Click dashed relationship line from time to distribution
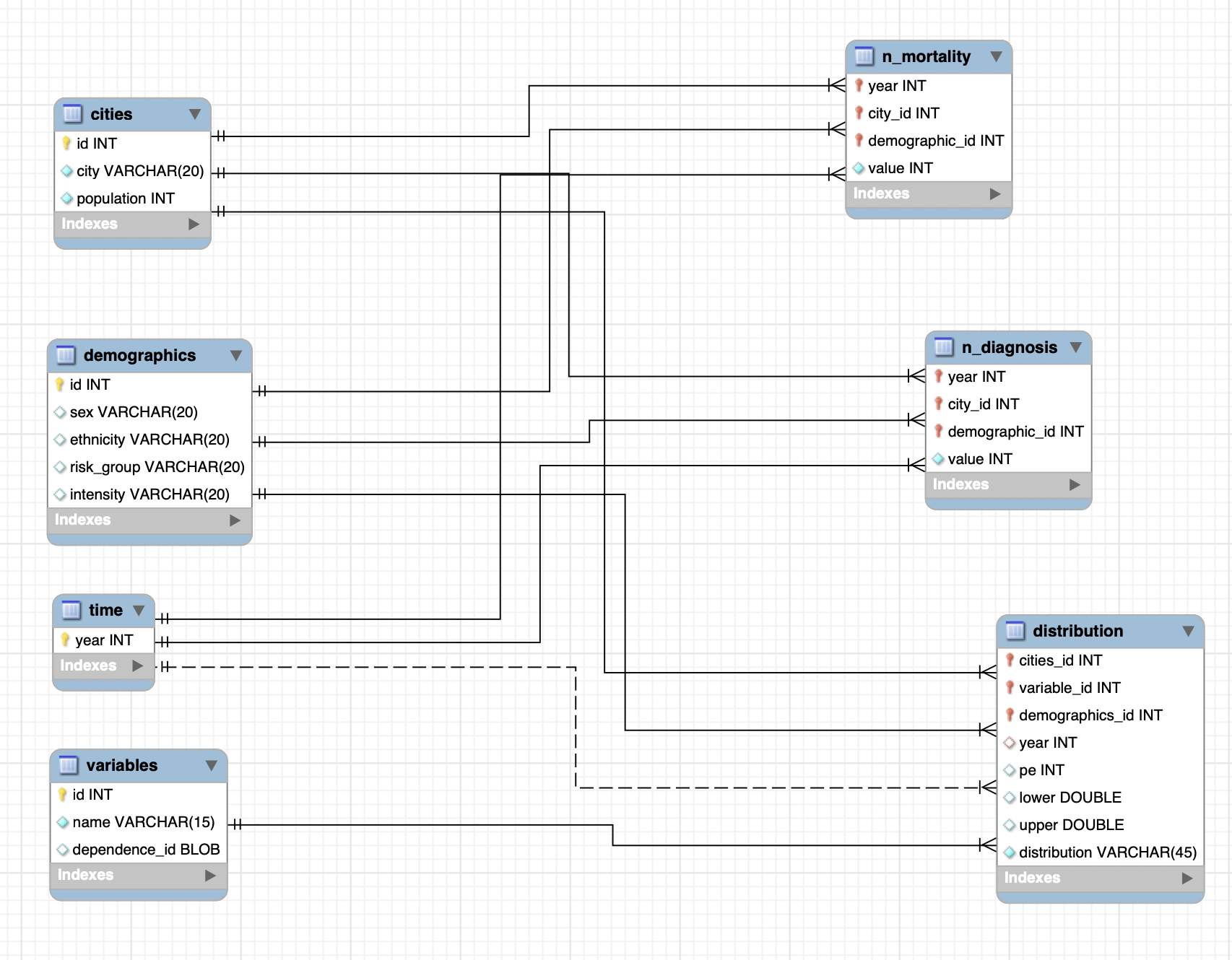The height and width of the screenshot is (960, 1232). [576, 728]
